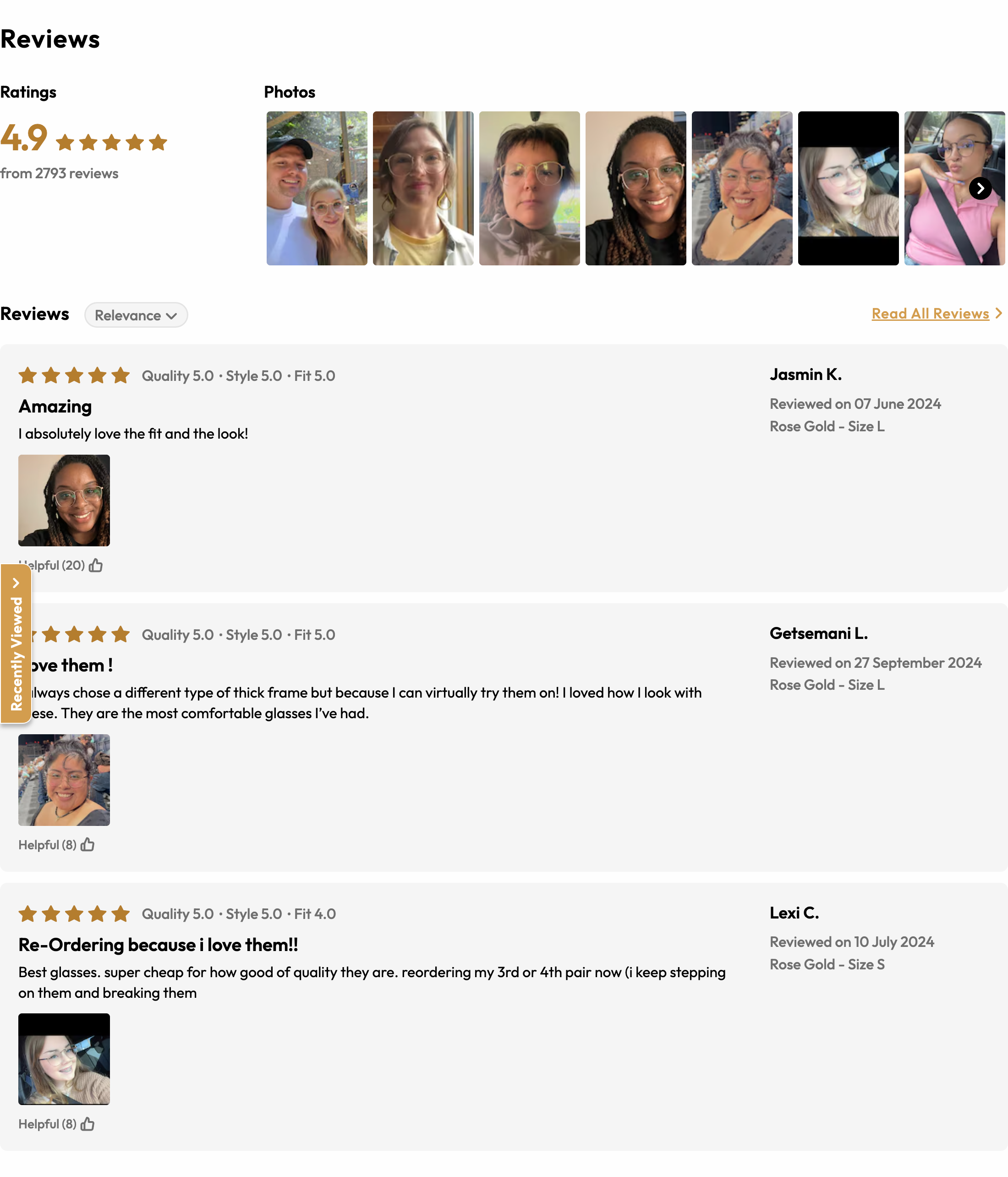Click thumbs-up icon on Getsemani L. review
1008x1177 pixels.
[x=88, y=844]
